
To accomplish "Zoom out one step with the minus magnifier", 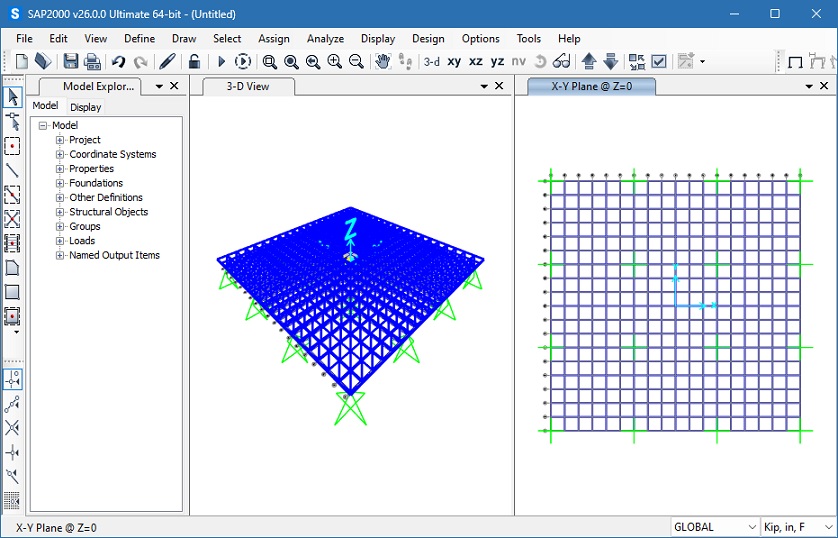I will [x=356, y=62].
